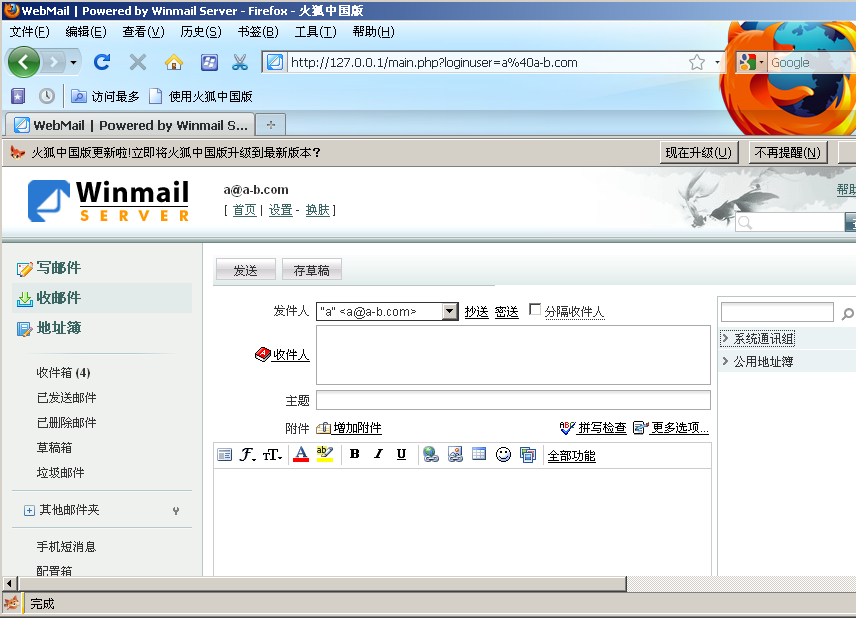This screenshot has height=618, width=856.
Task: Click the blue window toolbar icon
Action: coord(209,62)
